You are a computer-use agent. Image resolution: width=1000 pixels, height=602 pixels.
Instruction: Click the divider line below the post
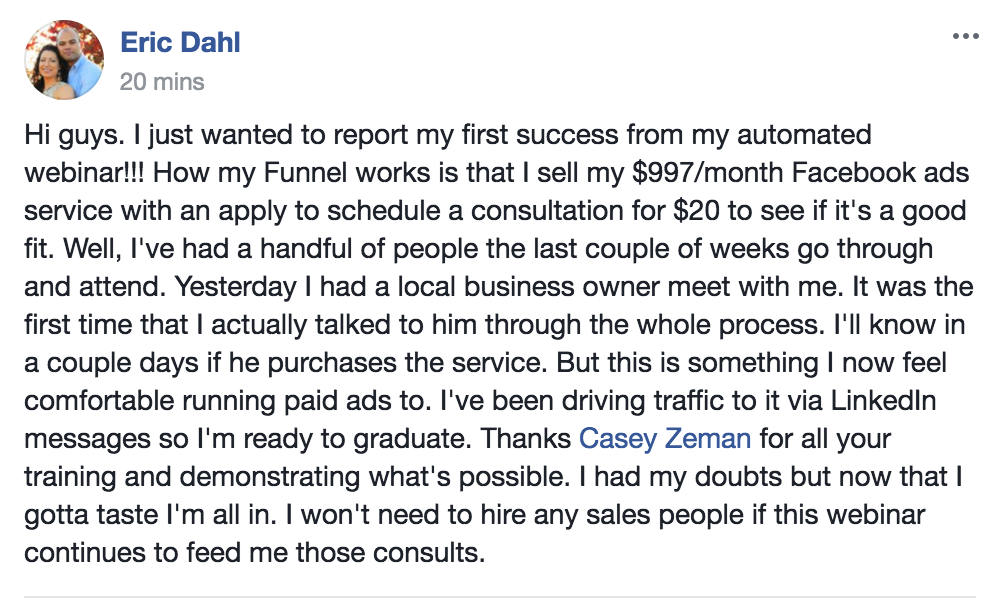(x=500, y=597)
